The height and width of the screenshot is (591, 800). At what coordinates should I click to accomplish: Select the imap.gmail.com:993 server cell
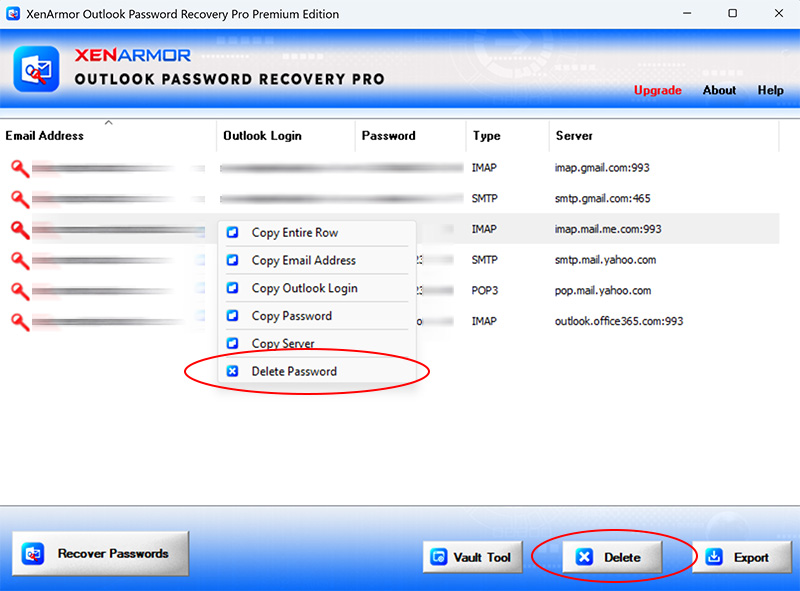(602, 168)
